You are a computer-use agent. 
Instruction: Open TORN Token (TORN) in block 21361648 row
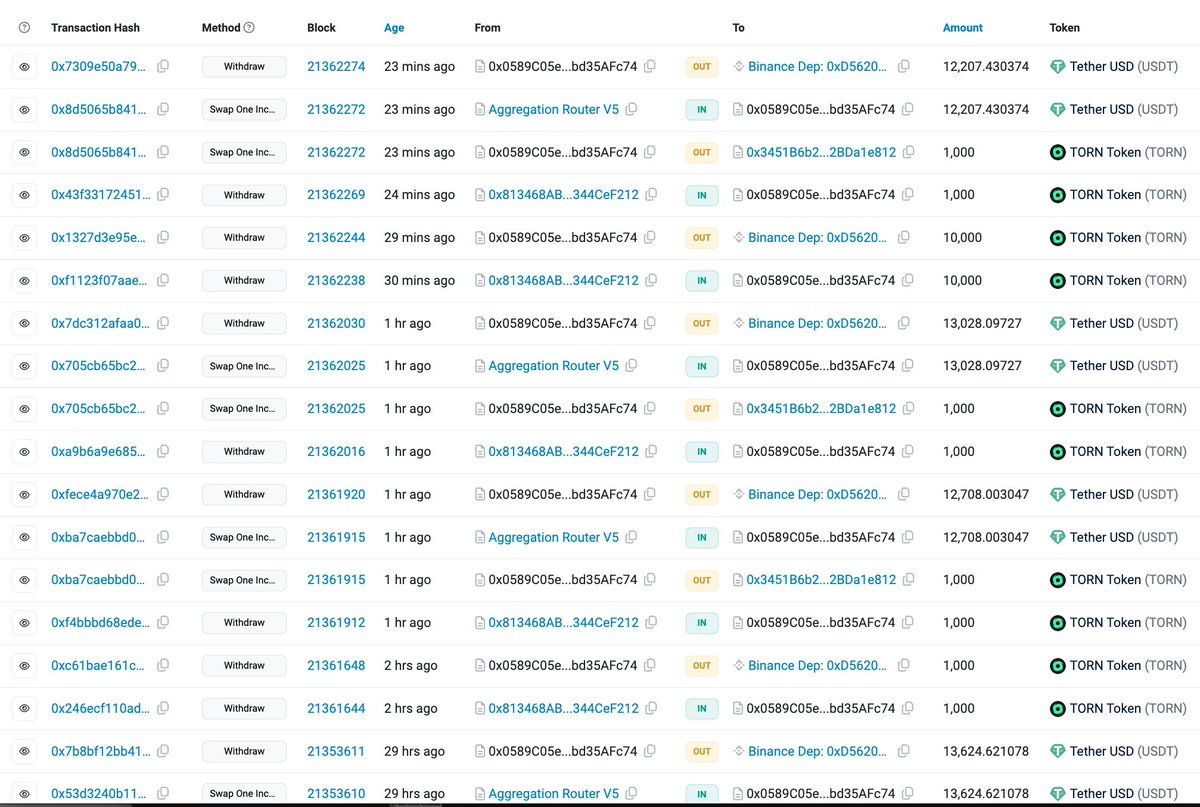(1128, 665)
